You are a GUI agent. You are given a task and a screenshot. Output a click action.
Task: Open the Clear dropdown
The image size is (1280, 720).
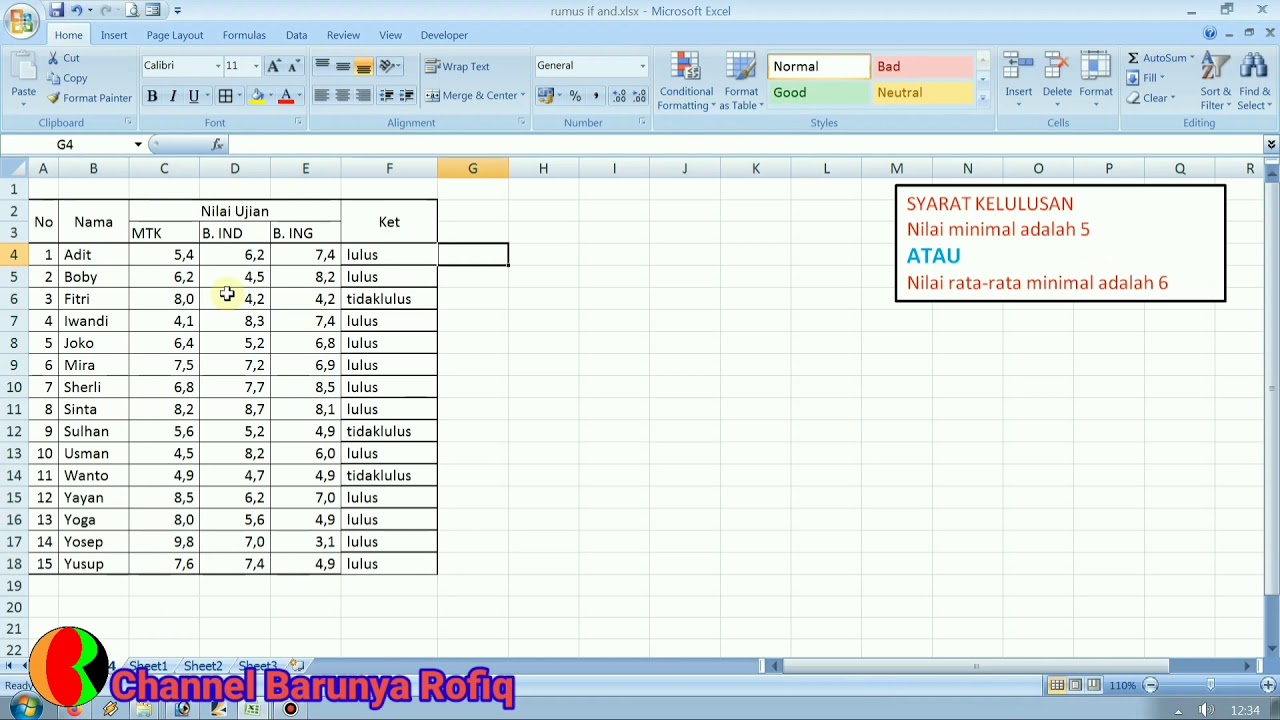pyautogui.click(x=1151, y=98)
